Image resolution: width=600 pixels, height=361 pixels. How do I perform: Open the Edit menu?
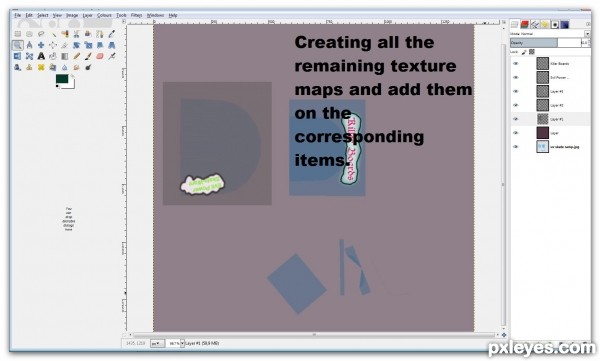point(29,15)
